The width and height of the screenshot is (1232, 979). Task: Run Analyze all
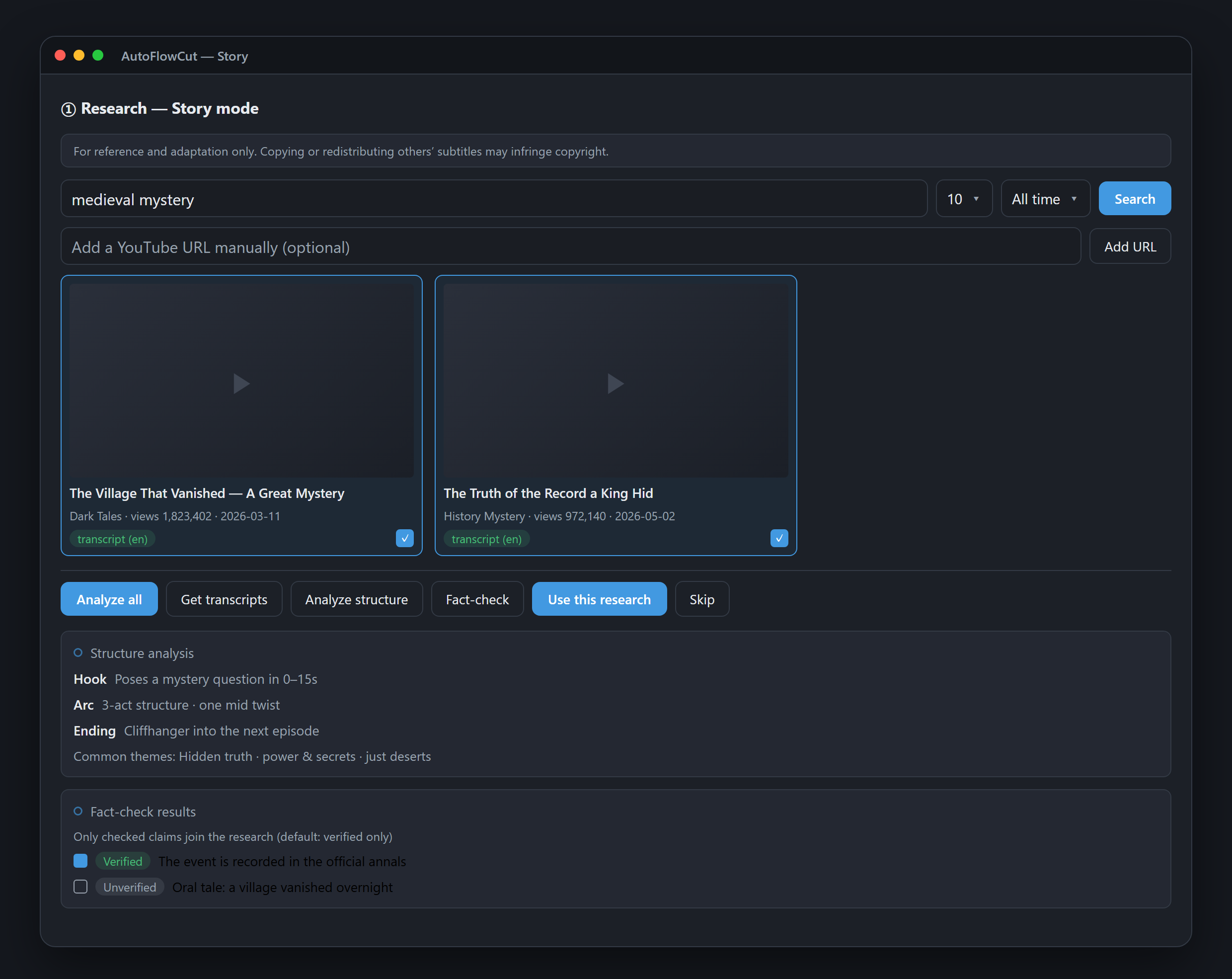tap(109, 599)
